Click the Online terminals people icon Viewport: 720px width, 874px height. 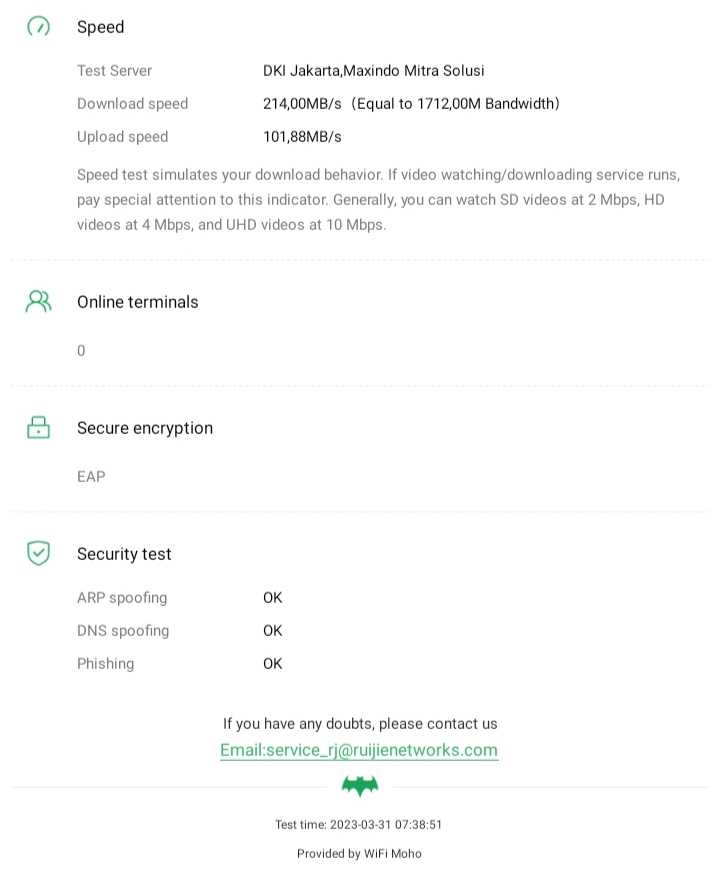[x=38, y=302]
